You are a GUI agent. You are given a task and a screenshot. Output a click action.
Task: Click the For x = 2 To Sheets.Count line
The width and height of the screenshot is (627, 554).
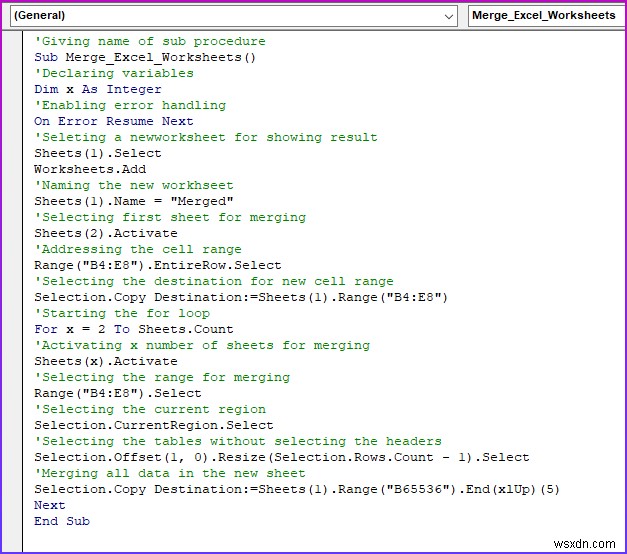tap(134, 329)
